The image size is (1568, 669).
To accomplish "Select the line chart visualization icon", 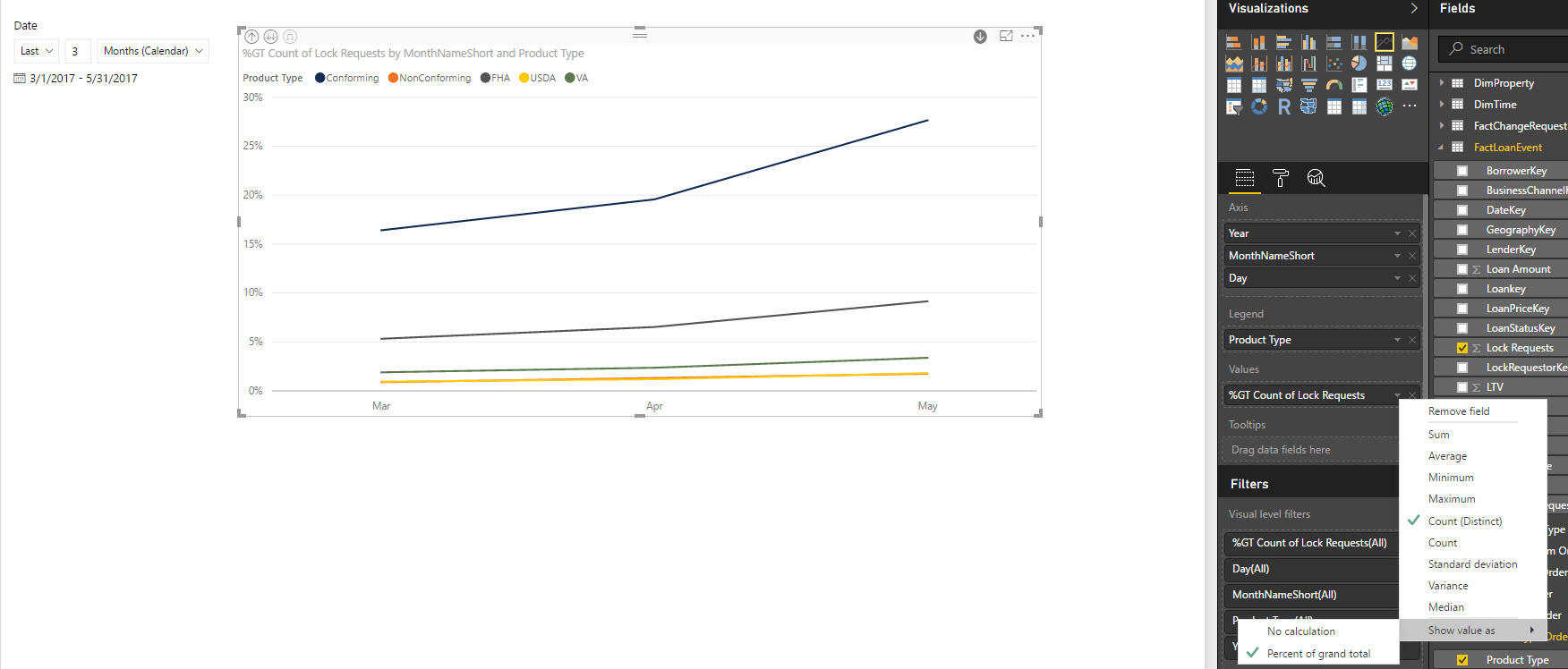I will (x=1385, y=42).
